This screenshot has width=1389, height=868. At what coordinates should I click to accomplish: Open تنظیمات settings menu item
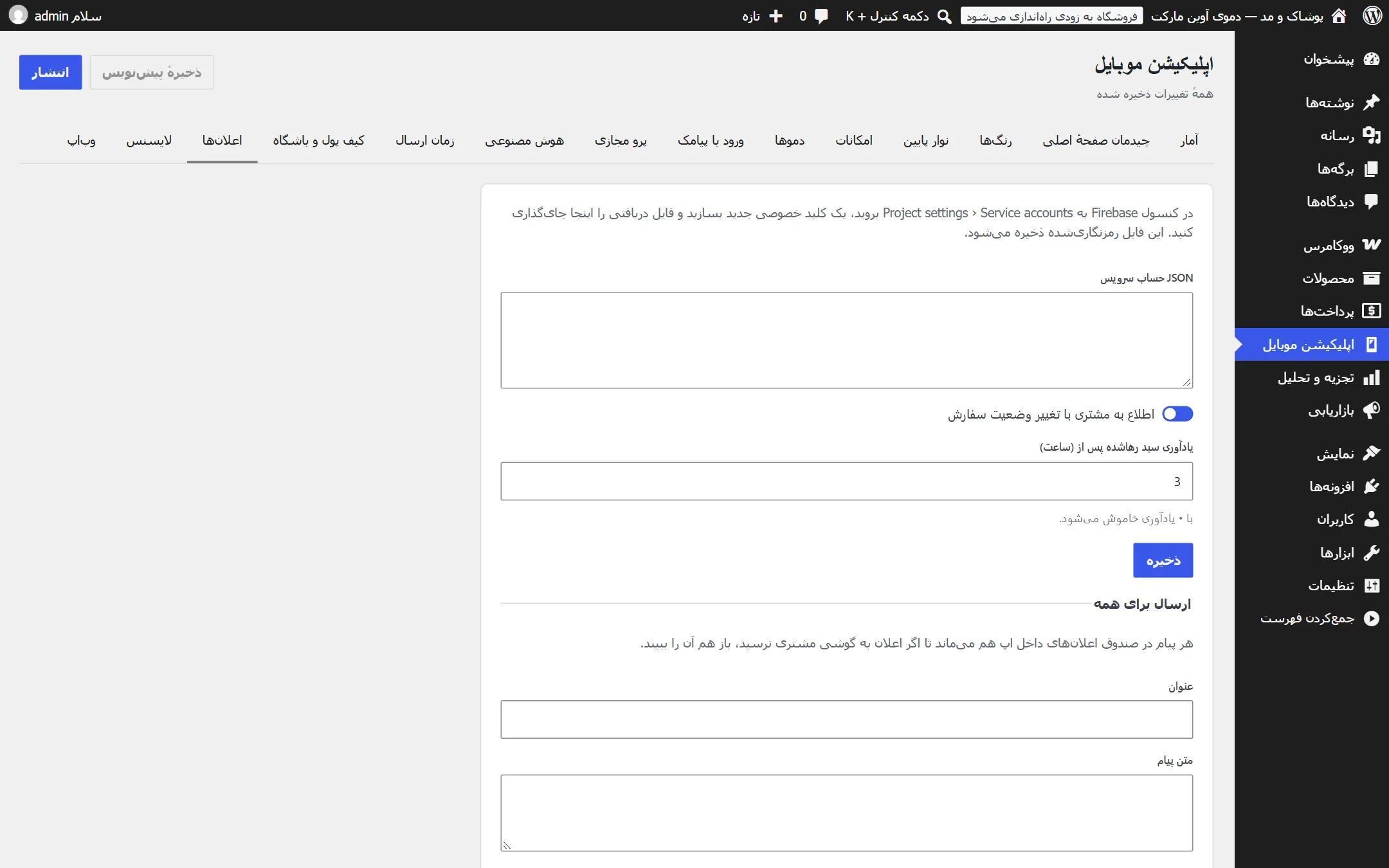1312,585
